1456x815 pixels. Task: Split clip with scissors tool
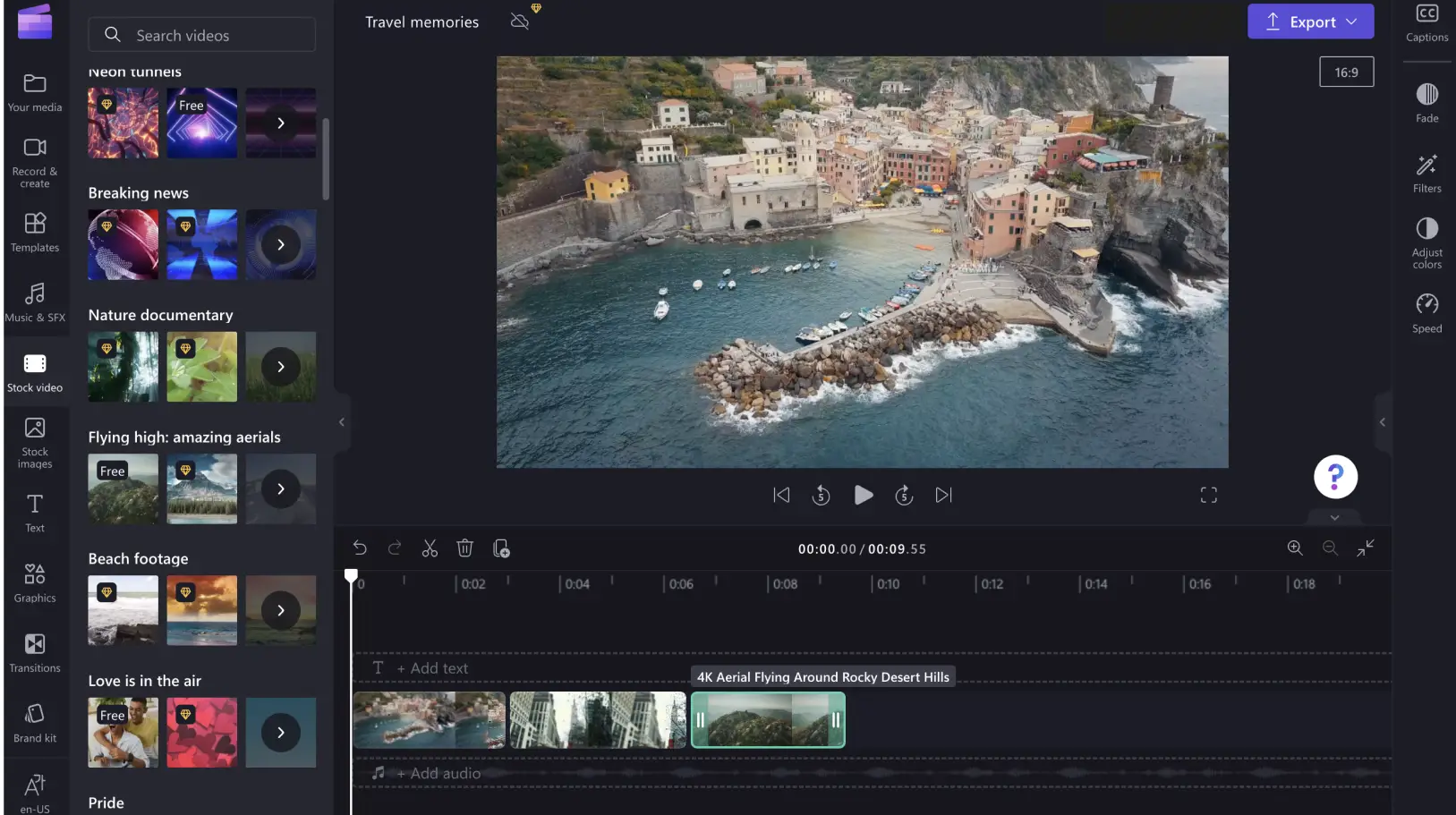click(x=430, y=548)
